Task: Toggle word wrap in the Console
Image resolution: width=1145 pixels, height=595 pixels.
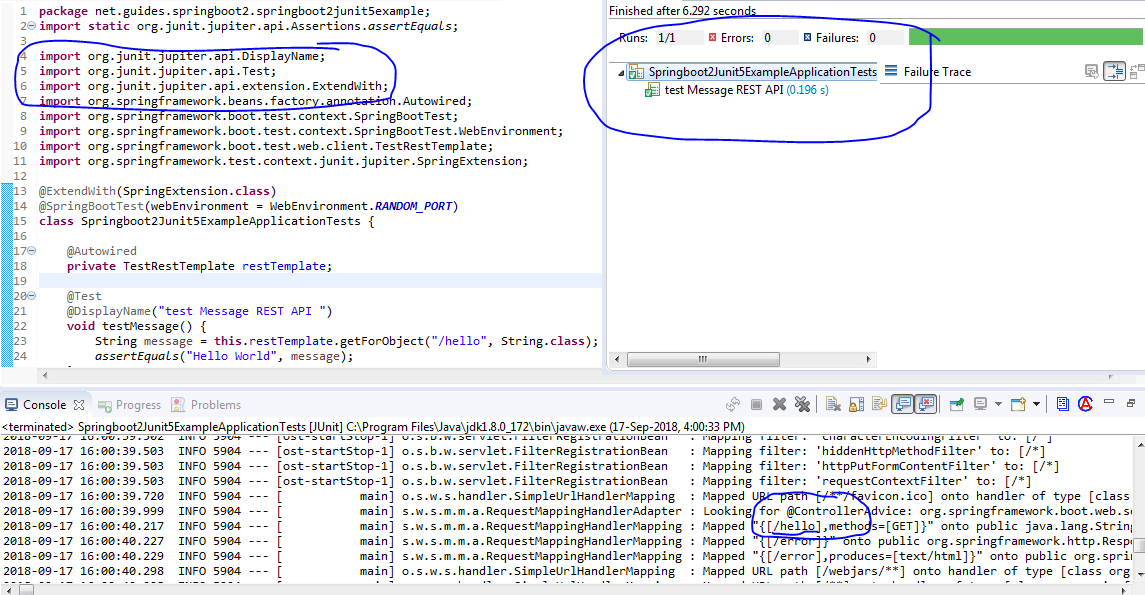Action: pos(877,404)
